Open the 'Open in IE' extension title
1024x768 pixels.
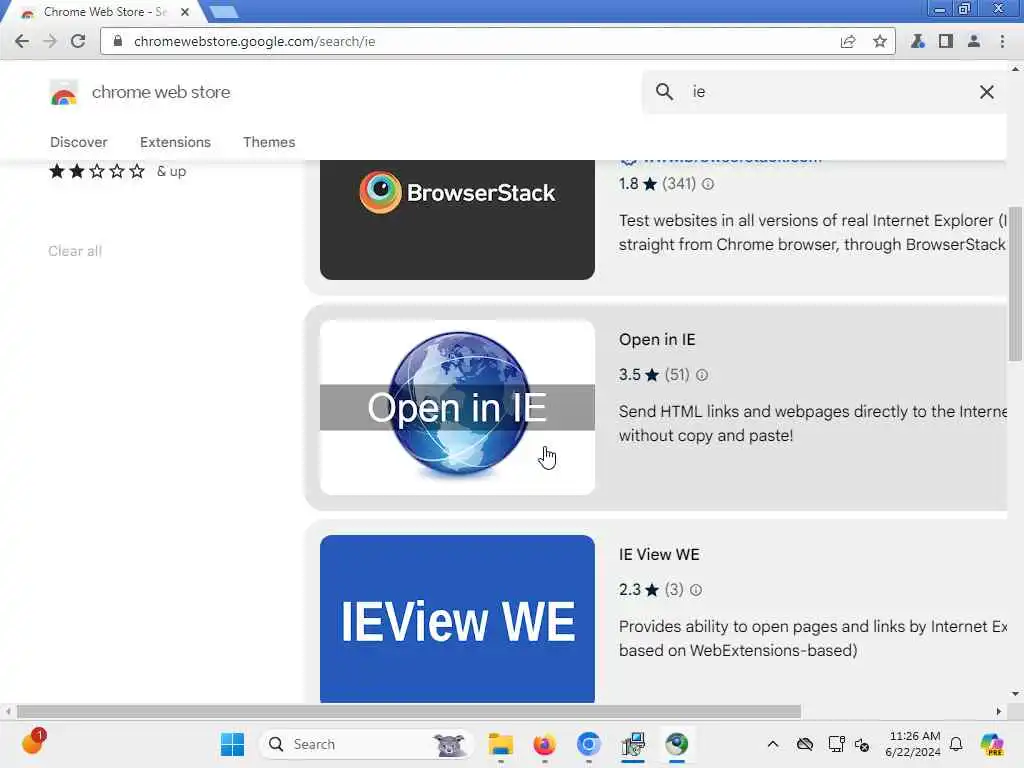pos(657,340)
